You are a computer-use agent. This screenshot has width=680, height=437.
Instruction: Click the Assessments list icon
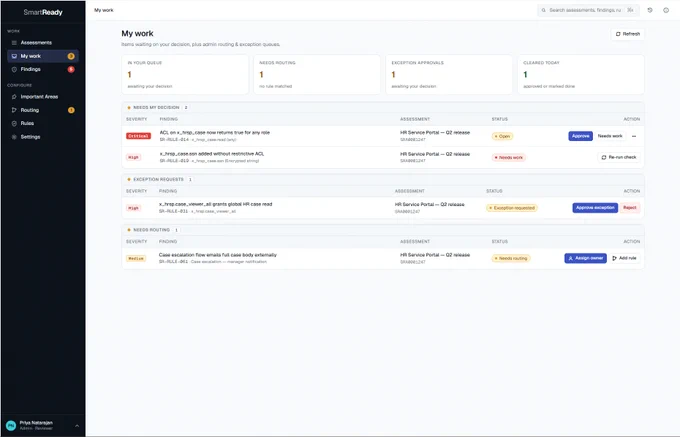pos(14,42)
